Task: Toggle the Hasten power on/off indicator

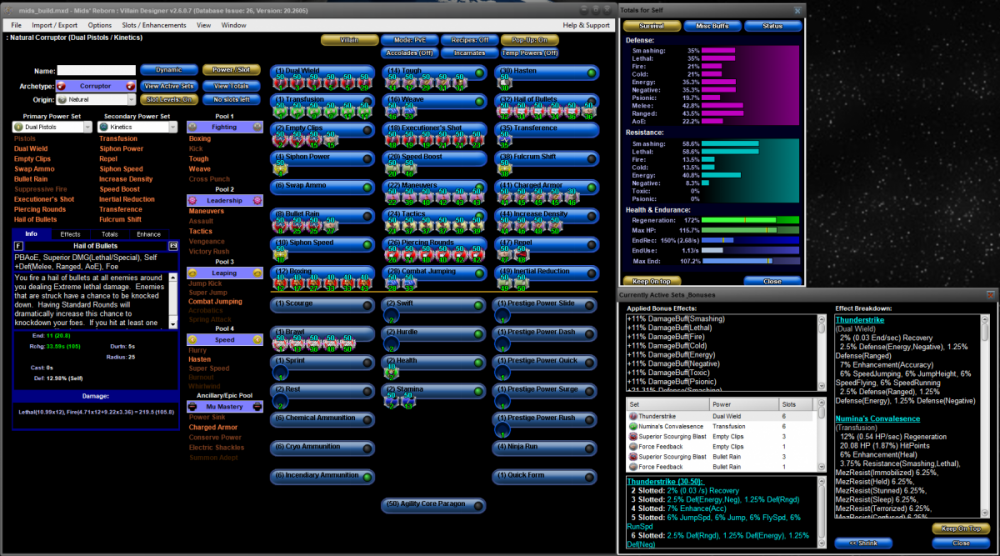Action: [593, 72]
